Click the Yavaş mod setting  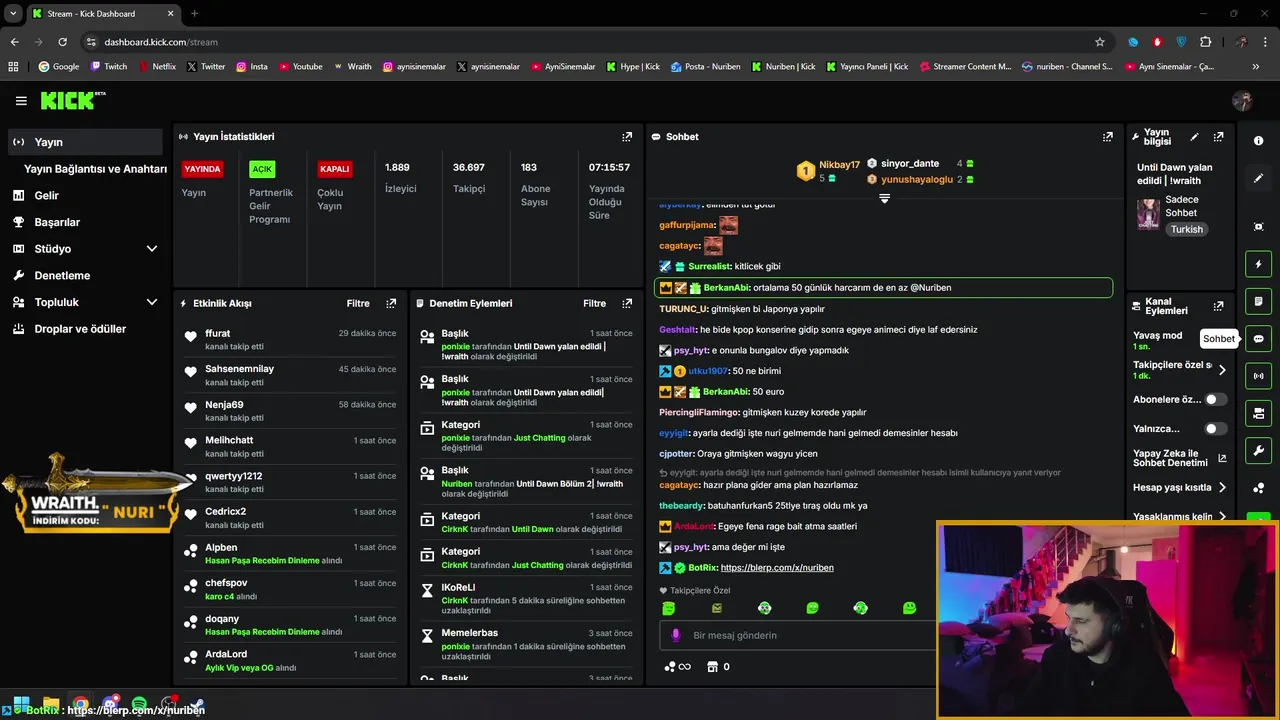tap(1157, 340)
